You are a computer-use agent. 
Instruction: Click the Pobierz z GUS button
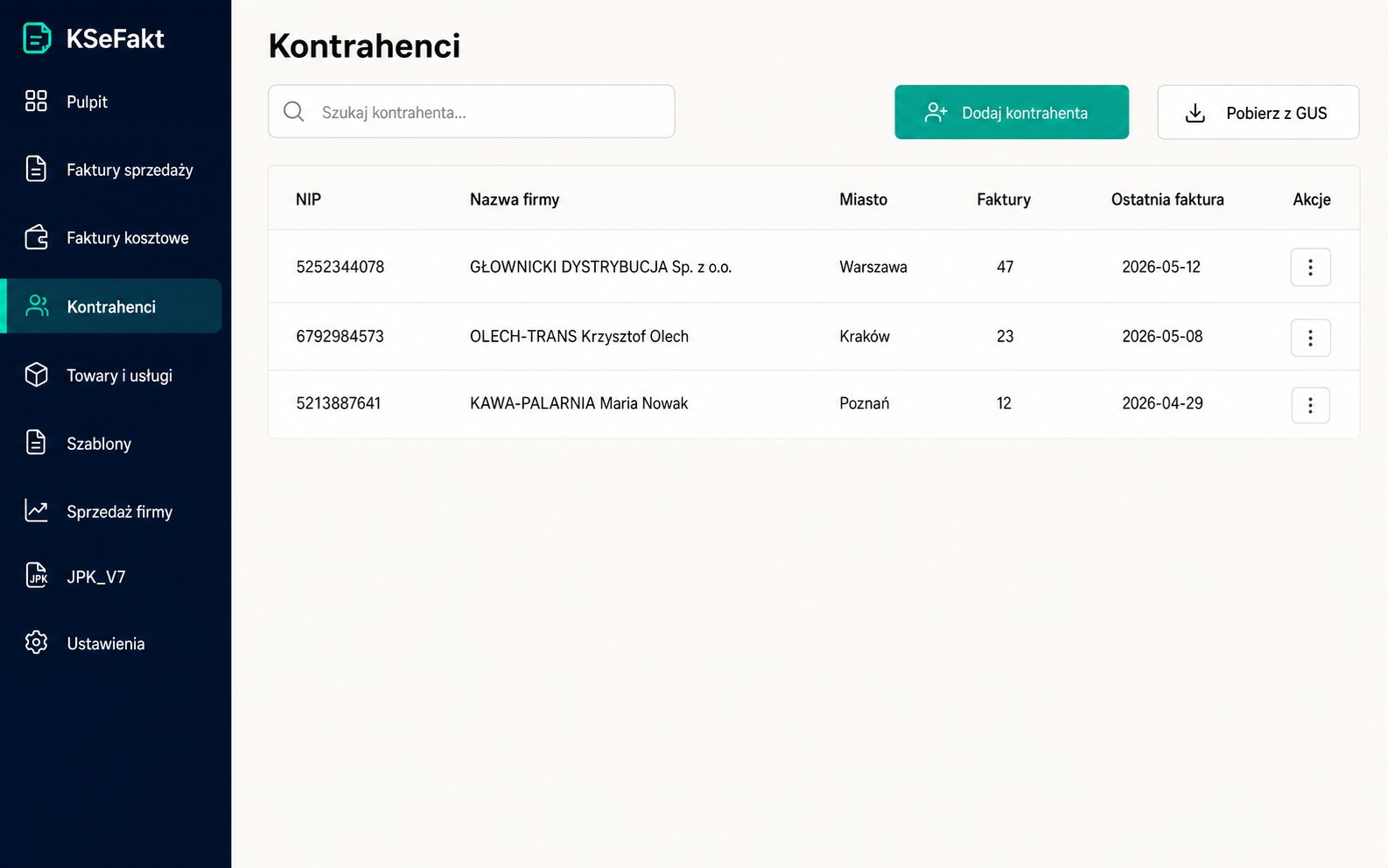coord(1258,112)
